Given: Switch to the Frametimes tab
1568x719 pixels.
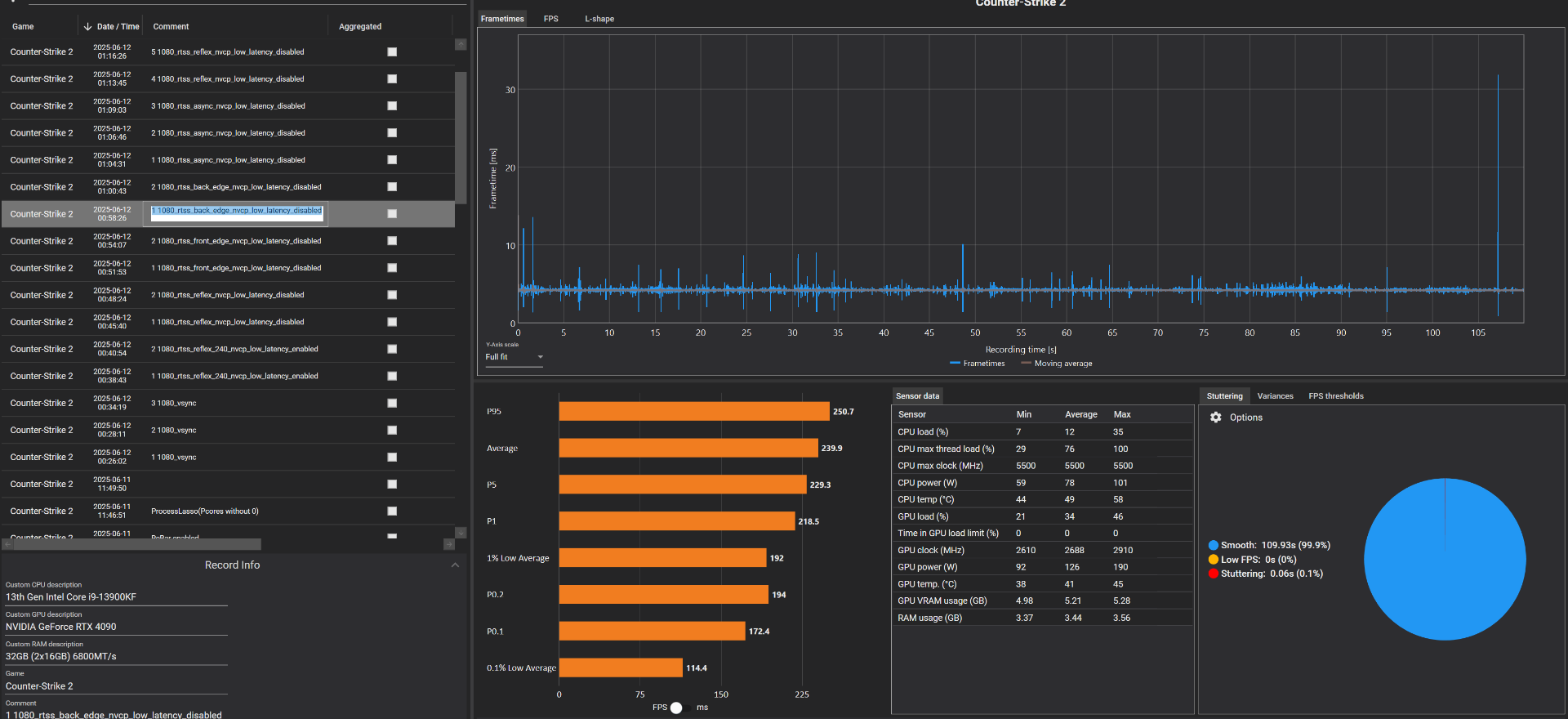Looking at the screenshot, I should point(502,19).
